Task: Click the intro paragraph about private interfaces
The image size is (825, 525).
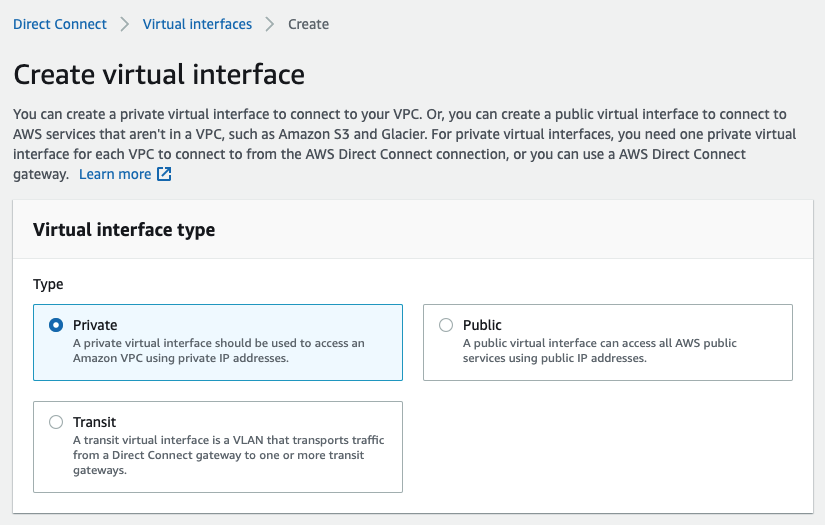Action: pyautogui.click(x=405, y=144)
